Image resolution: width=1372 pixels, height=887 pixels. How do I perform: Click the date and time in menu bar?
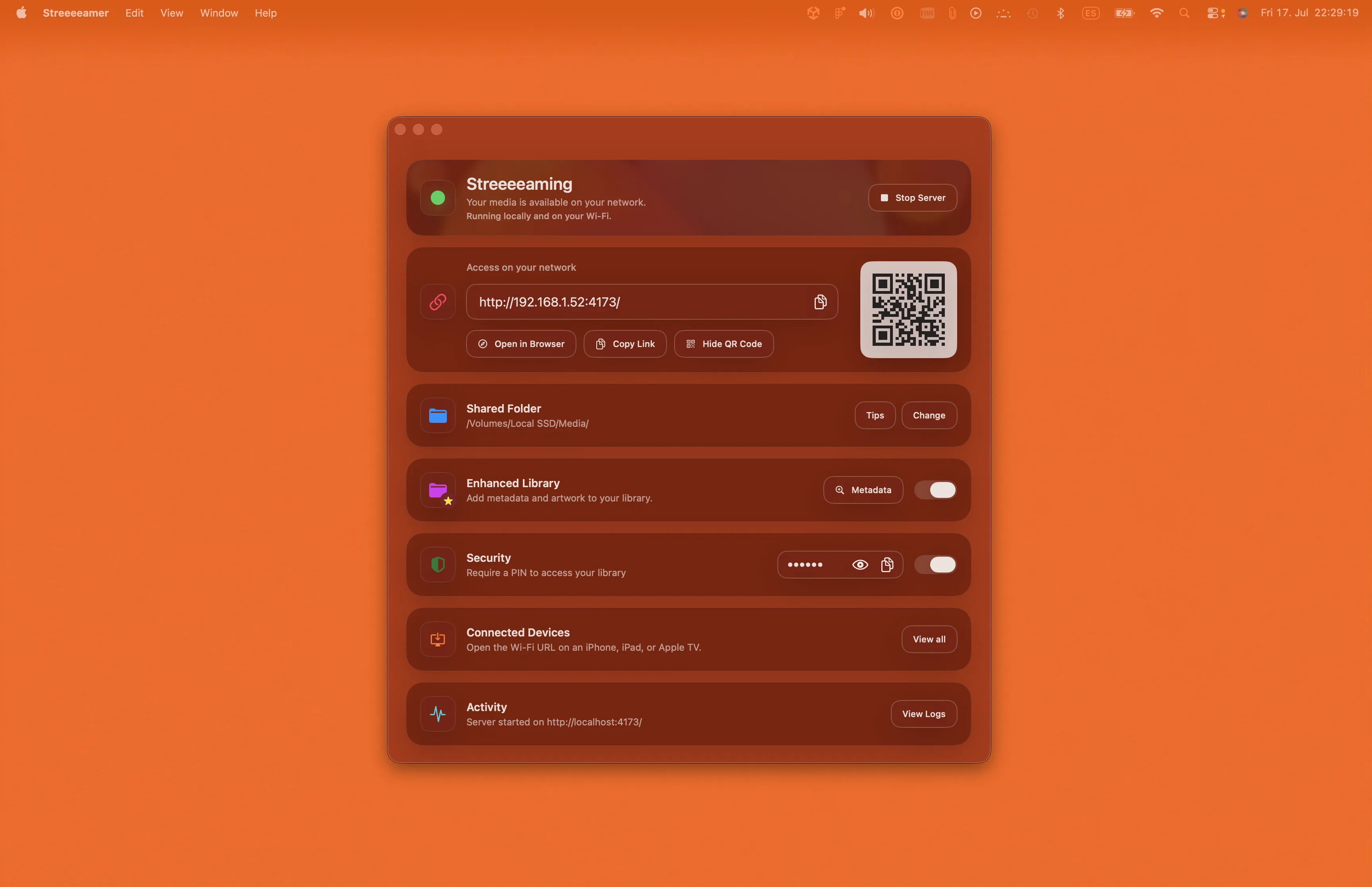click(1309, 13)
